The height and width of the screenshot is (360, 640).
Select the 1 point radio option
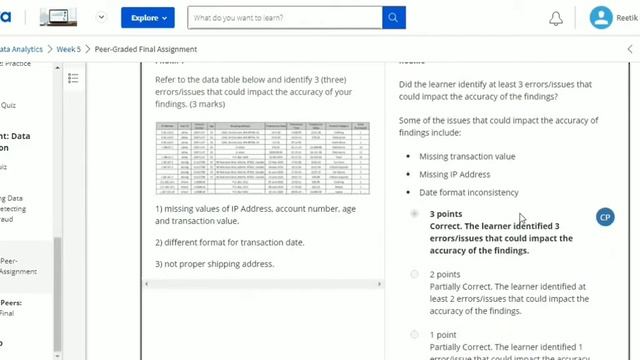click(414, 334)
